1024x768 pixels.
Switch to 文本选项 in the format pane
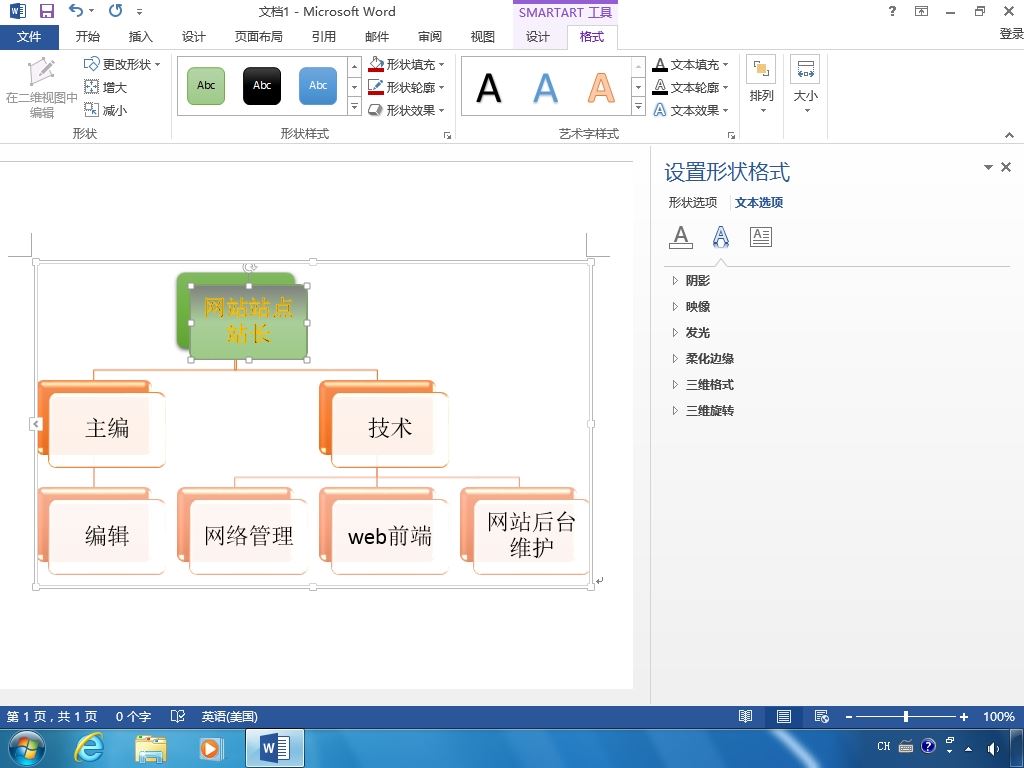[759, 202]
